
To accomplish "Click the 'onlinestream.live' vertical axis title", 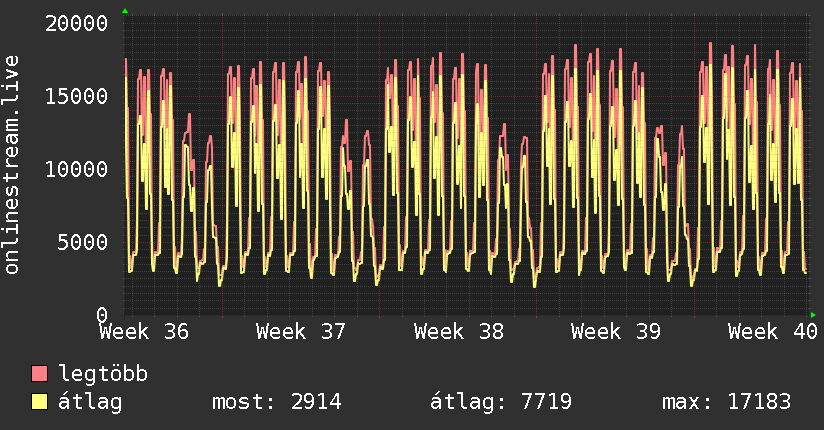I will (11, 165).
